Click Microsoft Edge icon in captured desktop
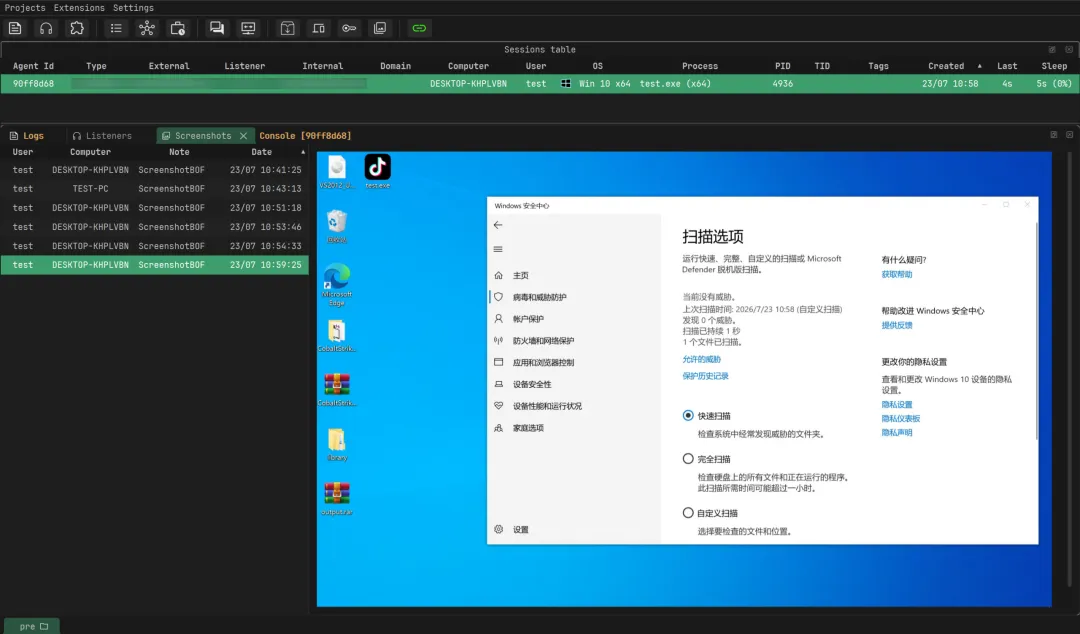 337,284
